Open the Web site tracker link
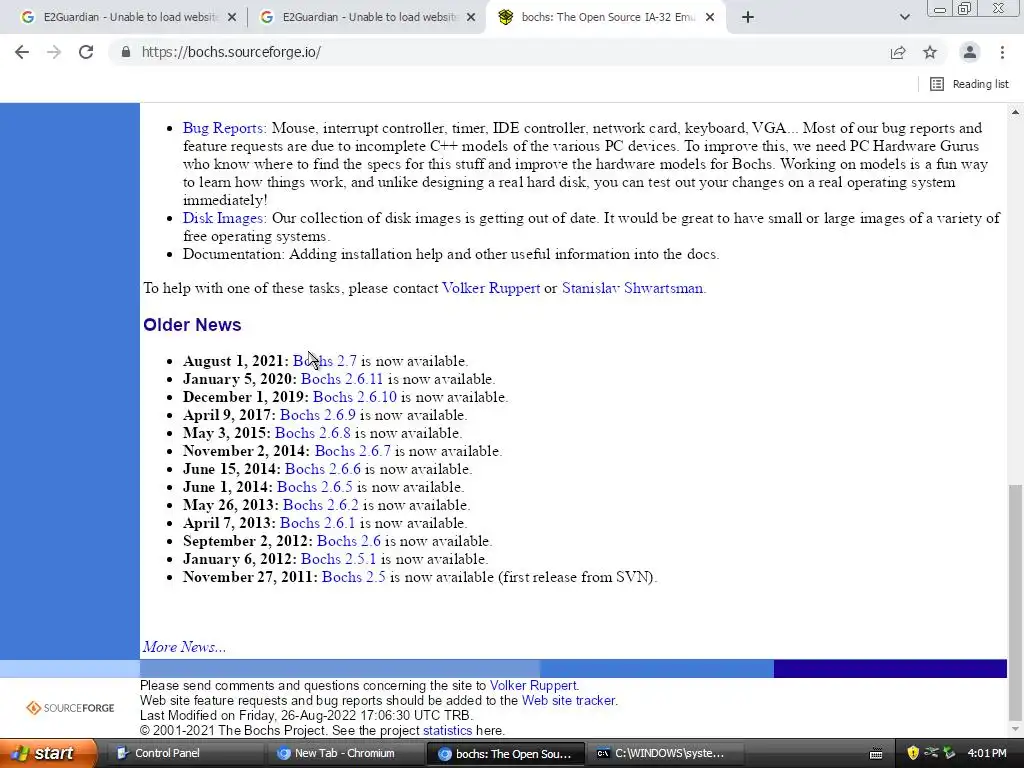Screen dimensions: 1024x768 point(568,701)
